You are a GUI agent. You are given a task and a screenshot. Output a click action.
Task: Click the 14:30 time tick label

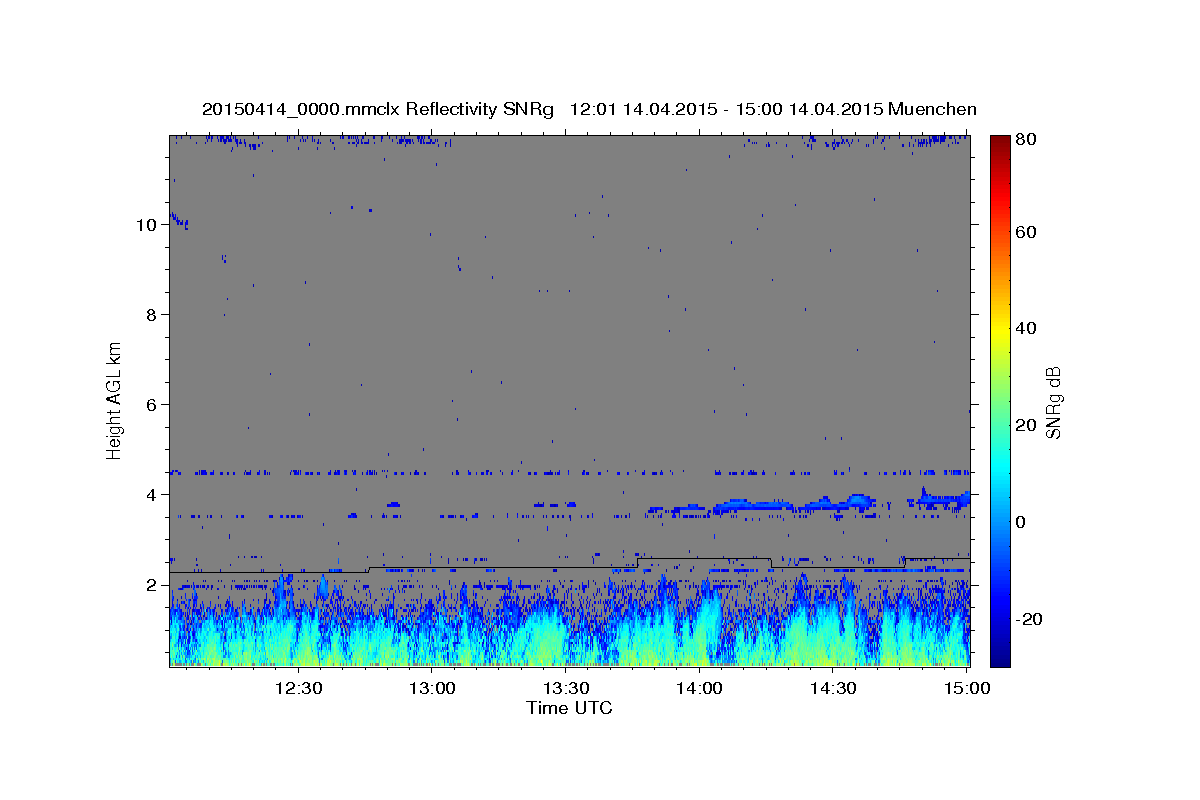tap(832, 688)
